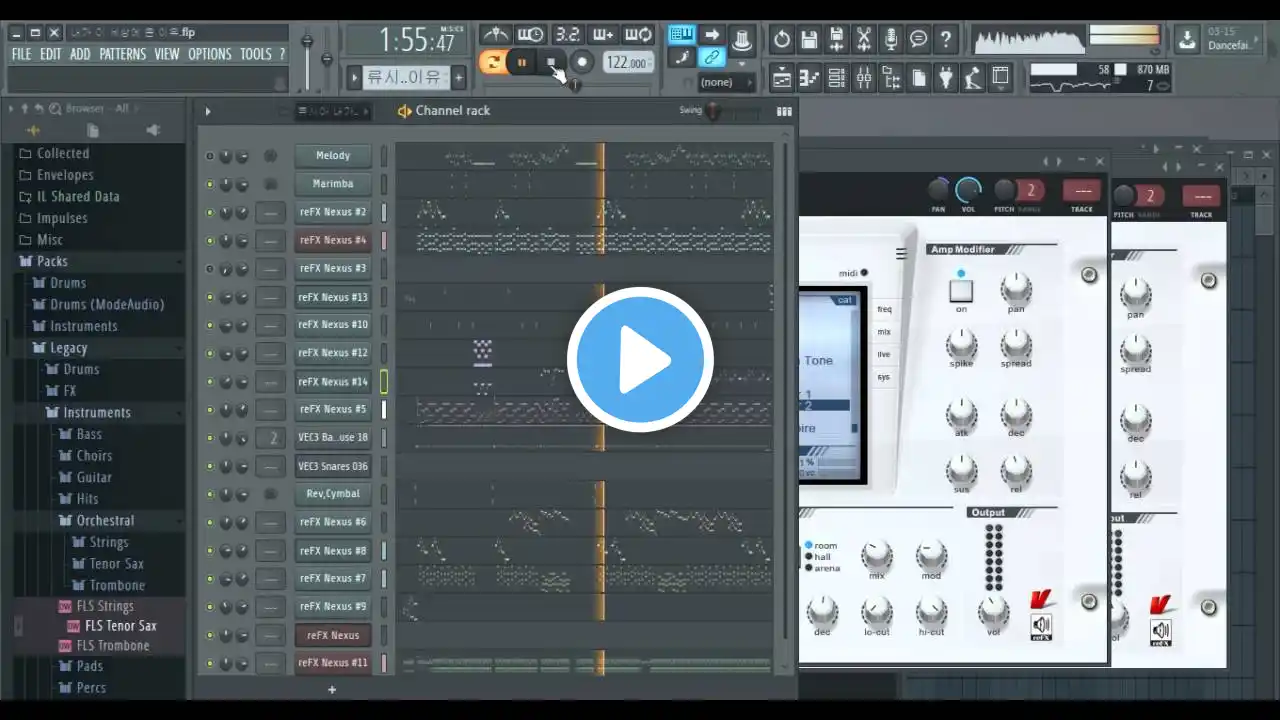Enable typing keyboard to piano icon
Screen dimensions: 1280x720
click(x=682, y=35)
